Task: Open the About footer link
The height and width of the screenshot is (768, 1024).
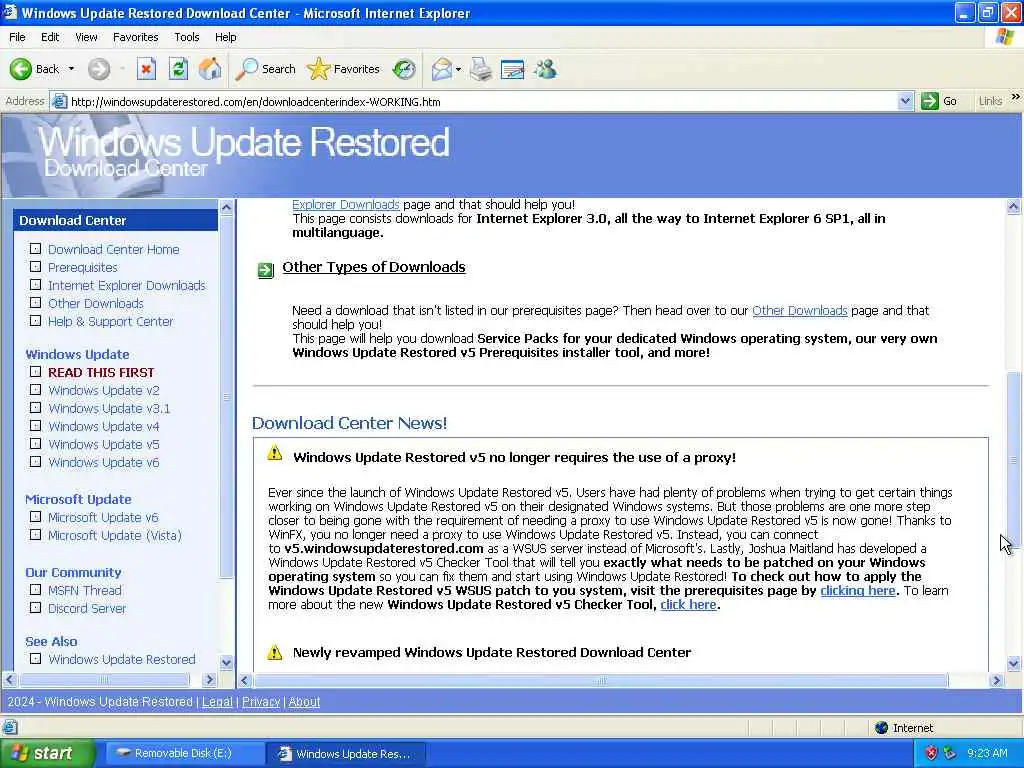Action: click(304, 702)
